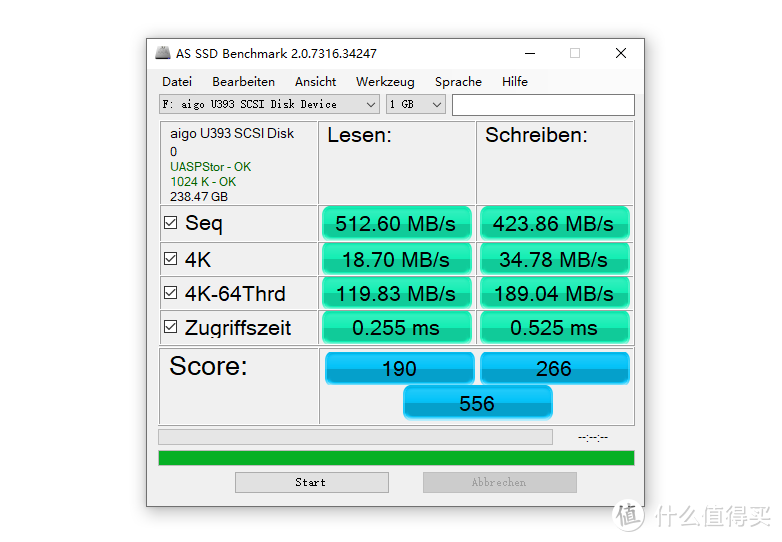
Task: Open the Hilfe menu
Action: [x=515, y=82]
